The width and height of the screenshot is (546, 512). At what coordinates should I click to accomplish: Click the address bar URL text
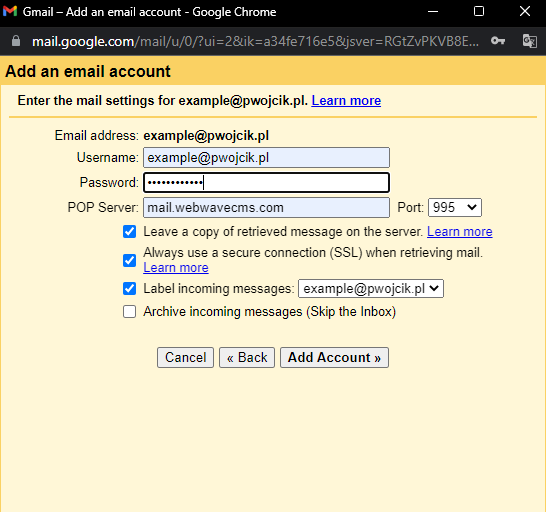tap(255, 41)
